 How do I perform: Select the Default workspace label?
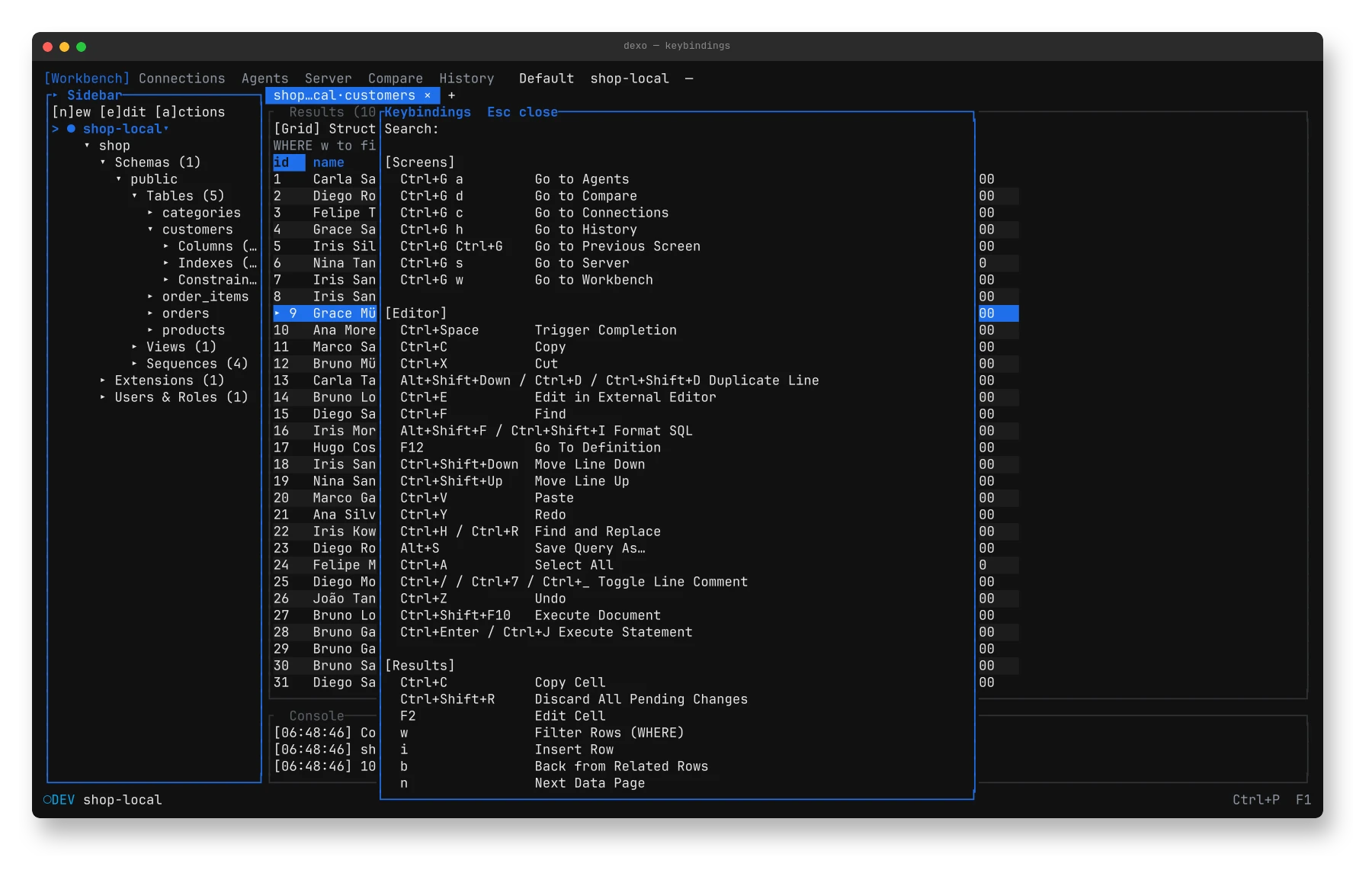pos(546,79)
